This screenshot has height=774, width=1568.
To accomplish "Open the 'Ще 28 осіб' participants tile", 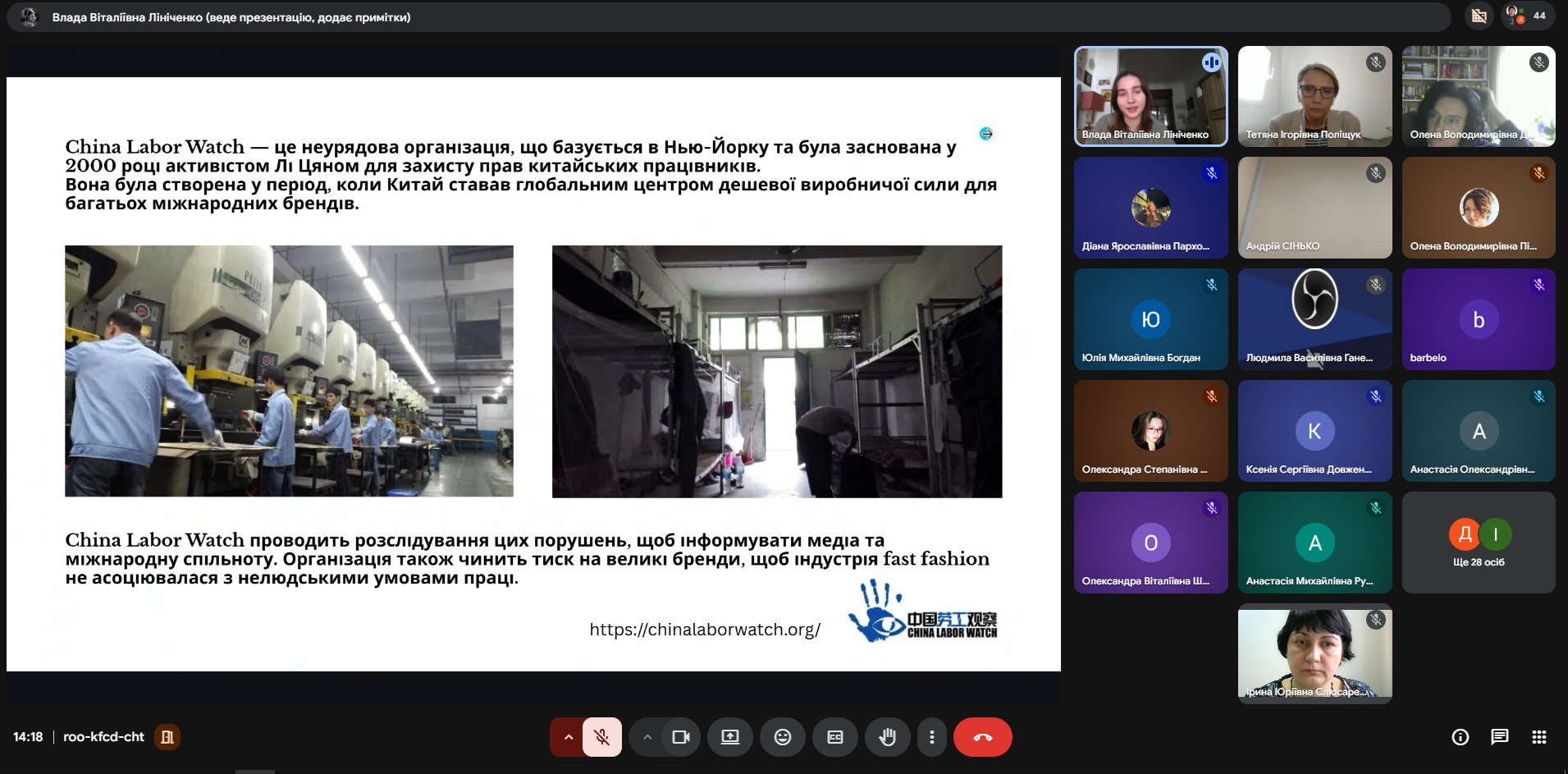I will [1478, 543].
